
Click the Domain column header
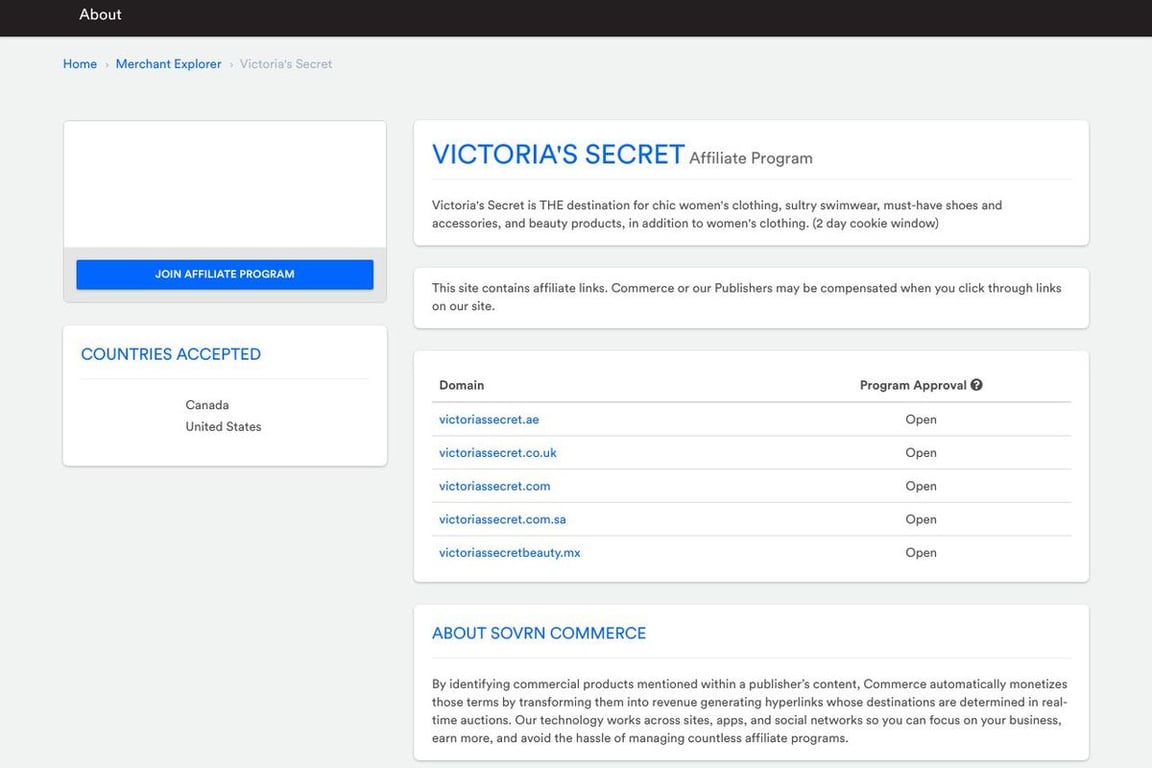462,385
